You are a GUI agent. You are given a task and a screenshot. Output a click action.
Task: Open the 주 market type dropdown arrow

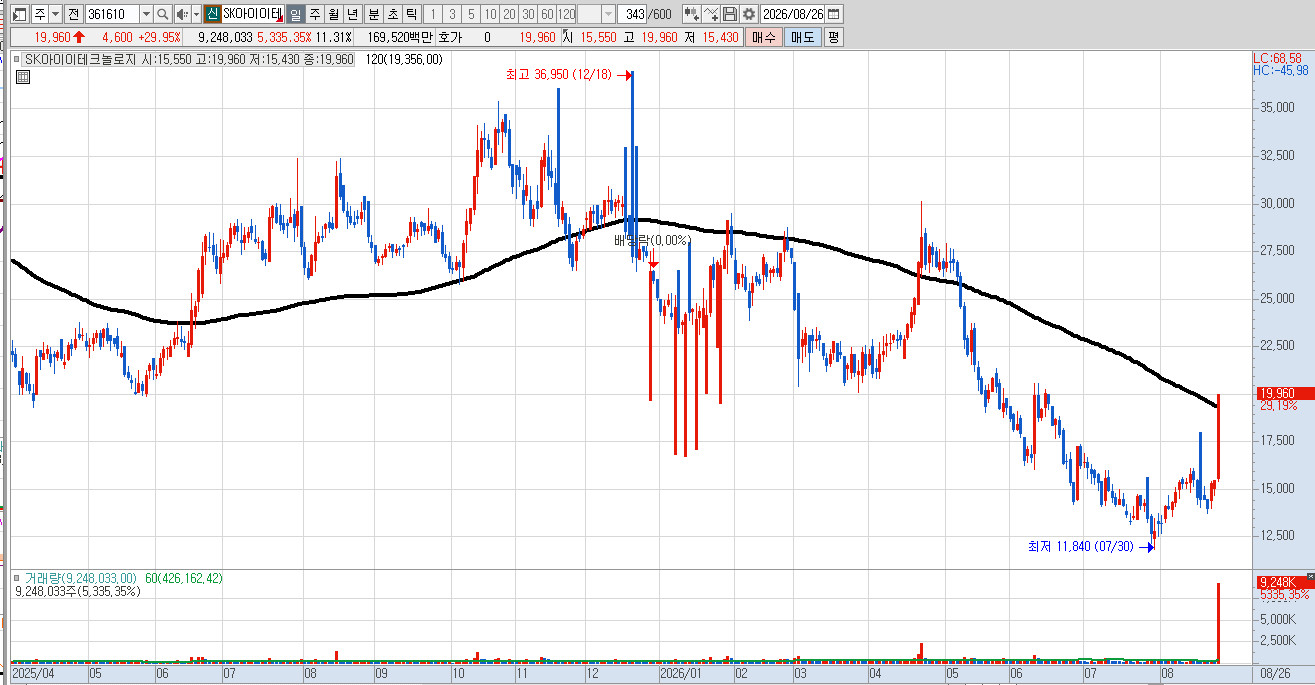tap(54, 14)
